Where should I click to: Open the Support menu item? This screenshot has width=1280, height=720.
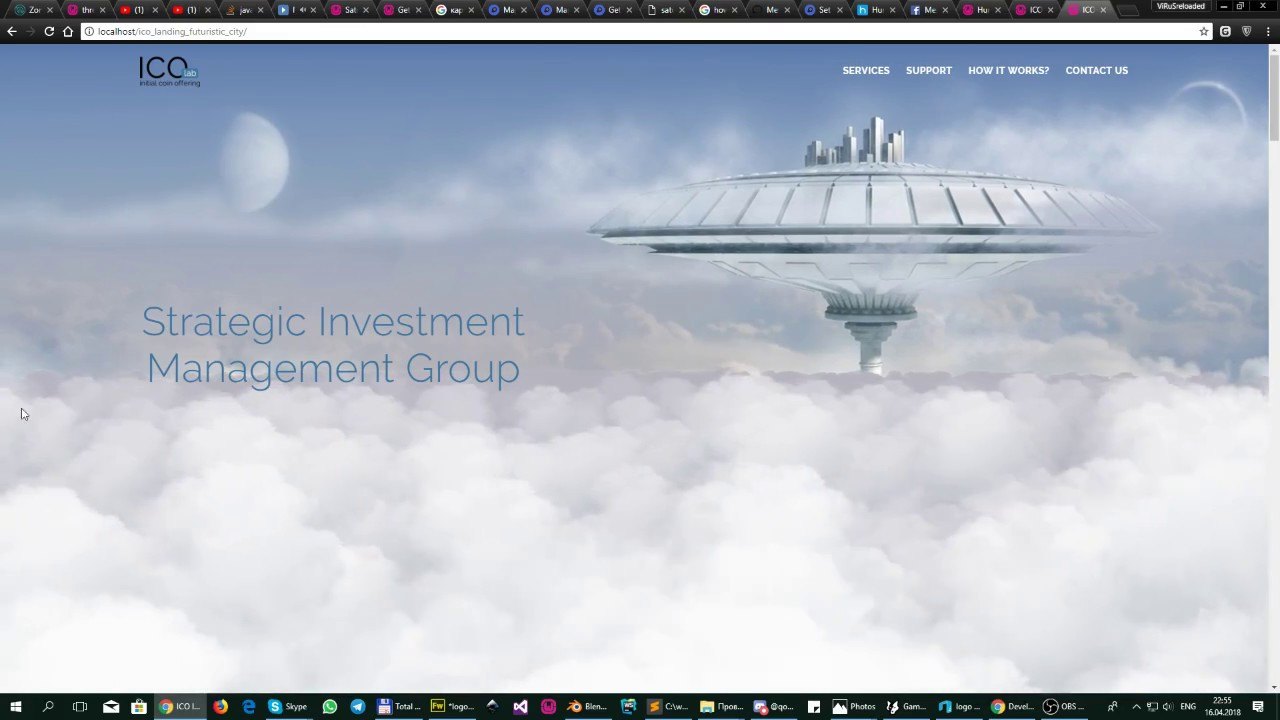pyautogui.click(x=929, y=71)
